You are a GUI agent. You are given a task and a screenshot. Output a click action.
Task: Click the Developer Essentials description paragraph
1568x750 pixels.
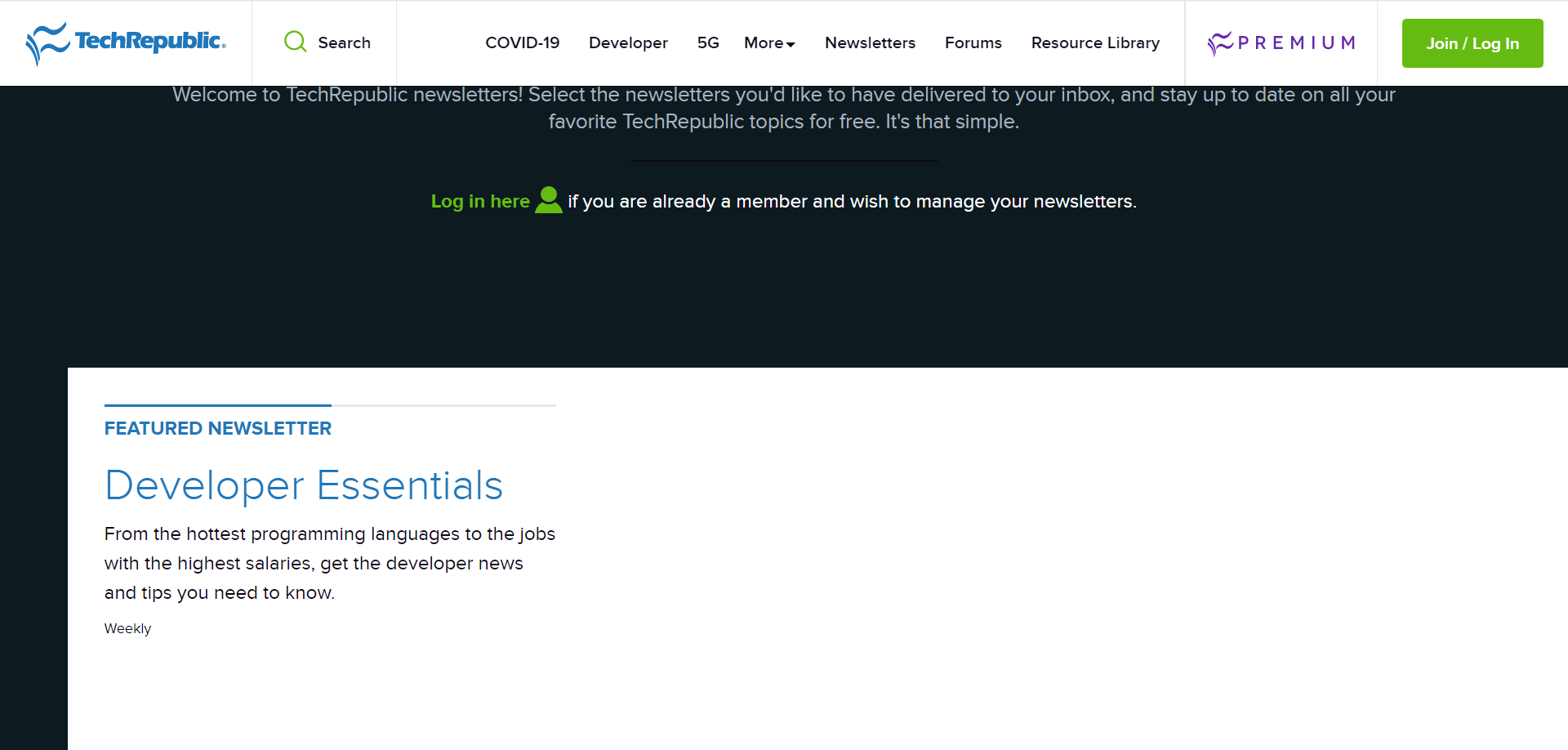pos(330,563)
